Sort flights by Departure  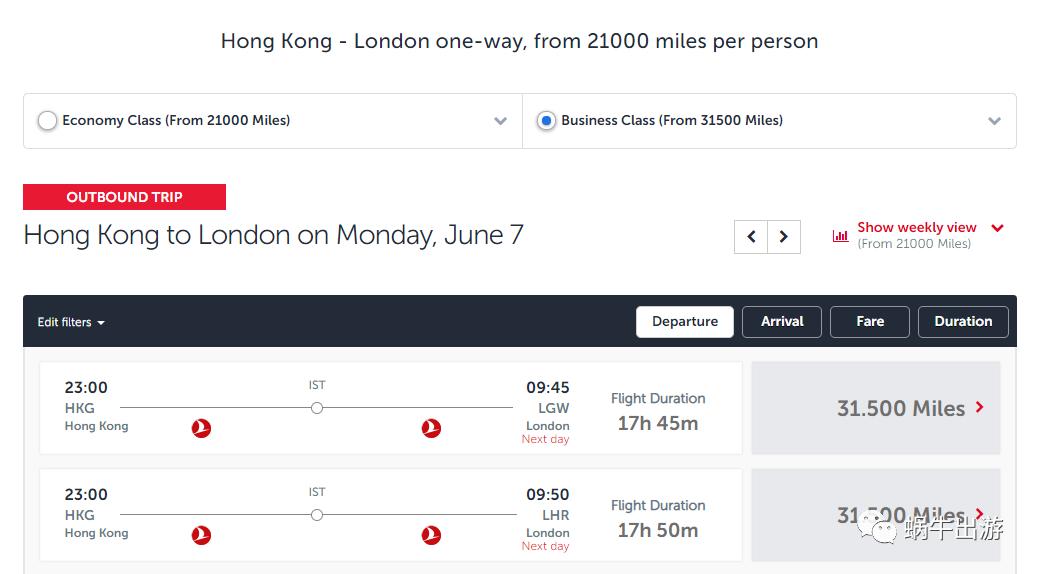(685, 322)
